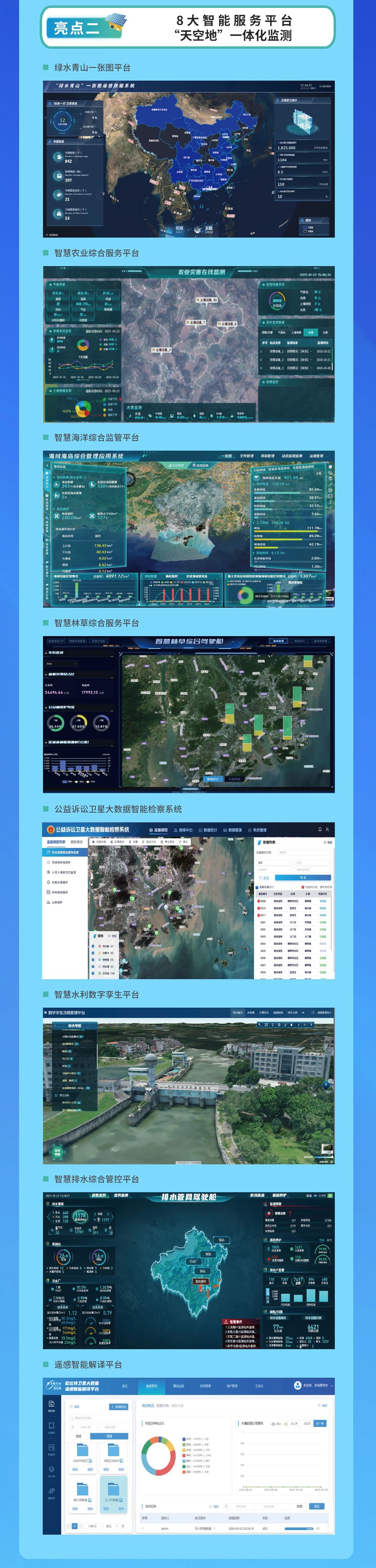
Task: Click 区域 AREA icon on 绿水青山 map
Action: click(180, 229)
